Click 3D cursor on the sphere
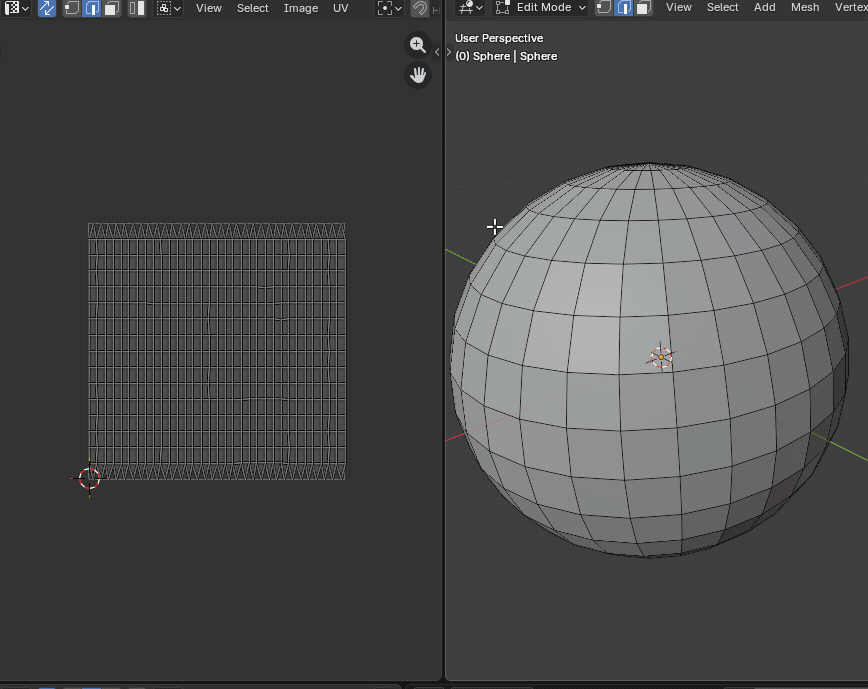Image resolution: width=868 pixels, height=689 pixels. click(661, 358)
